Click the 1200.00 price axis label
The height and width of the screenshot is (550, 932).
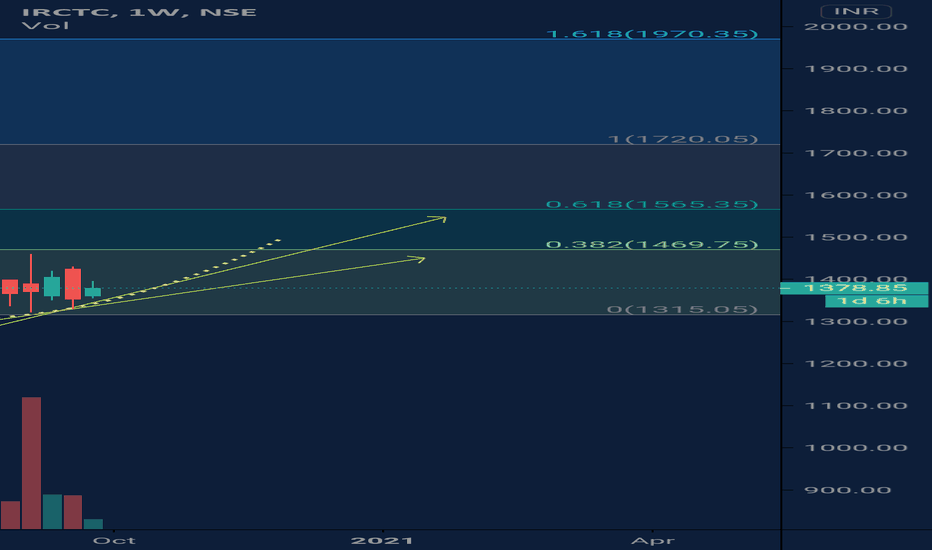coord(855,364)
